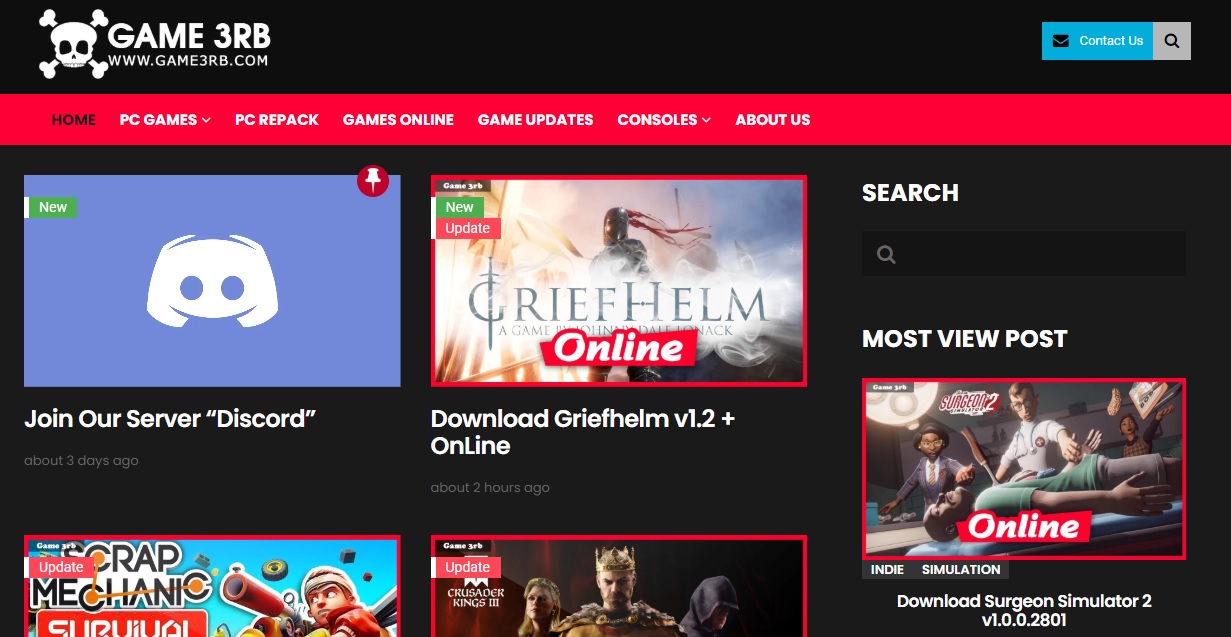Expand the PC GAMES dropdown menu
The image size is (1231, 637).
pos(165,119)
